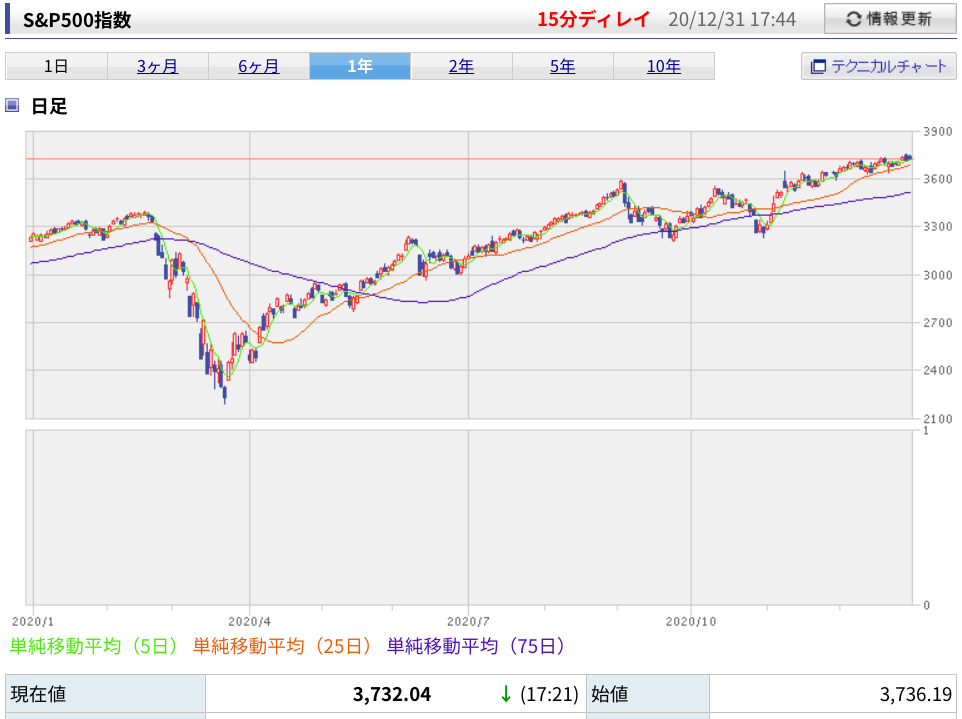Click the 3900 y-axis price label
Screen dimensions: 962x719
click(x=938, y=132)
